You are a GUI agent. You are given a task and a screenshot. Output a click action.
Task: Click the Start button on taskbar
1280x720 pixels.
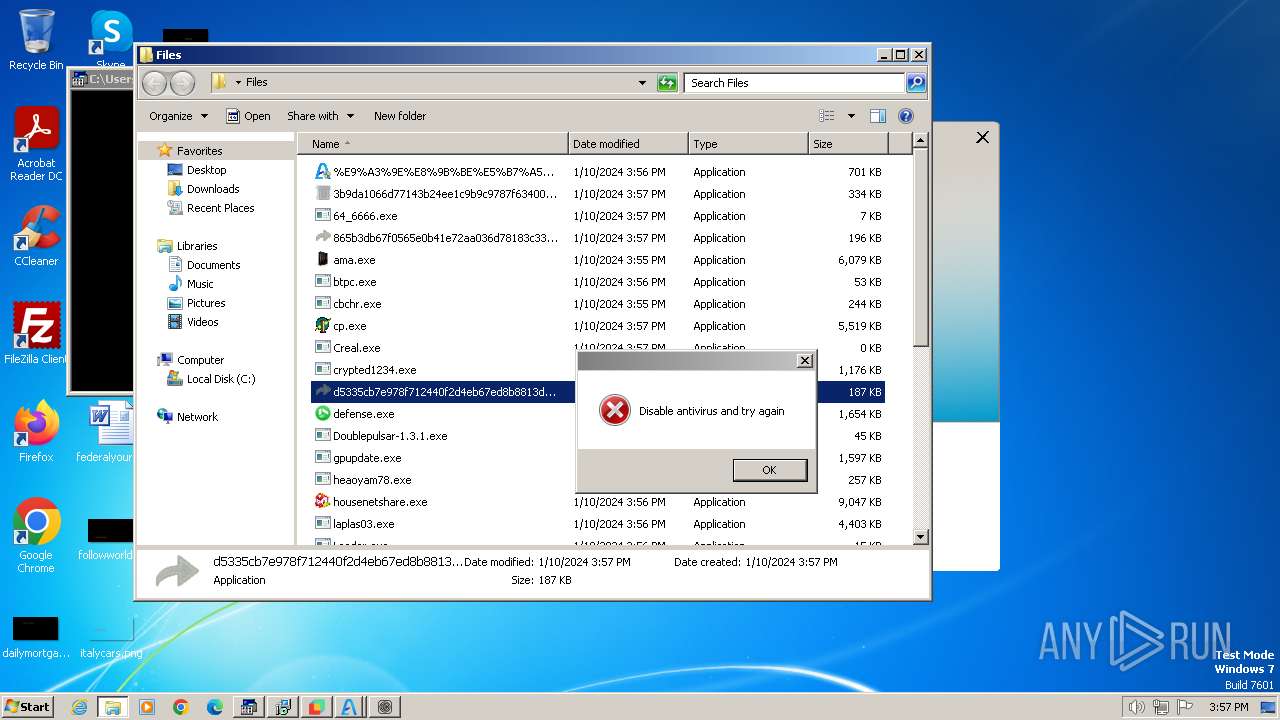[x=27, y=706]
